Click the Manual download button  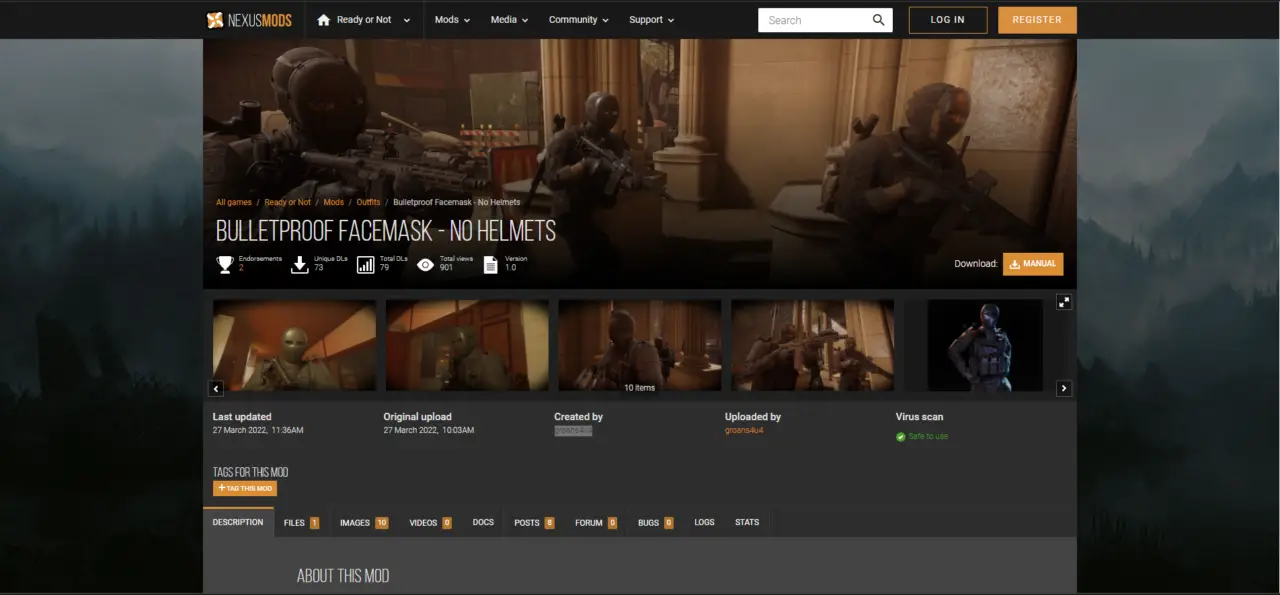tap(1033, 264)
